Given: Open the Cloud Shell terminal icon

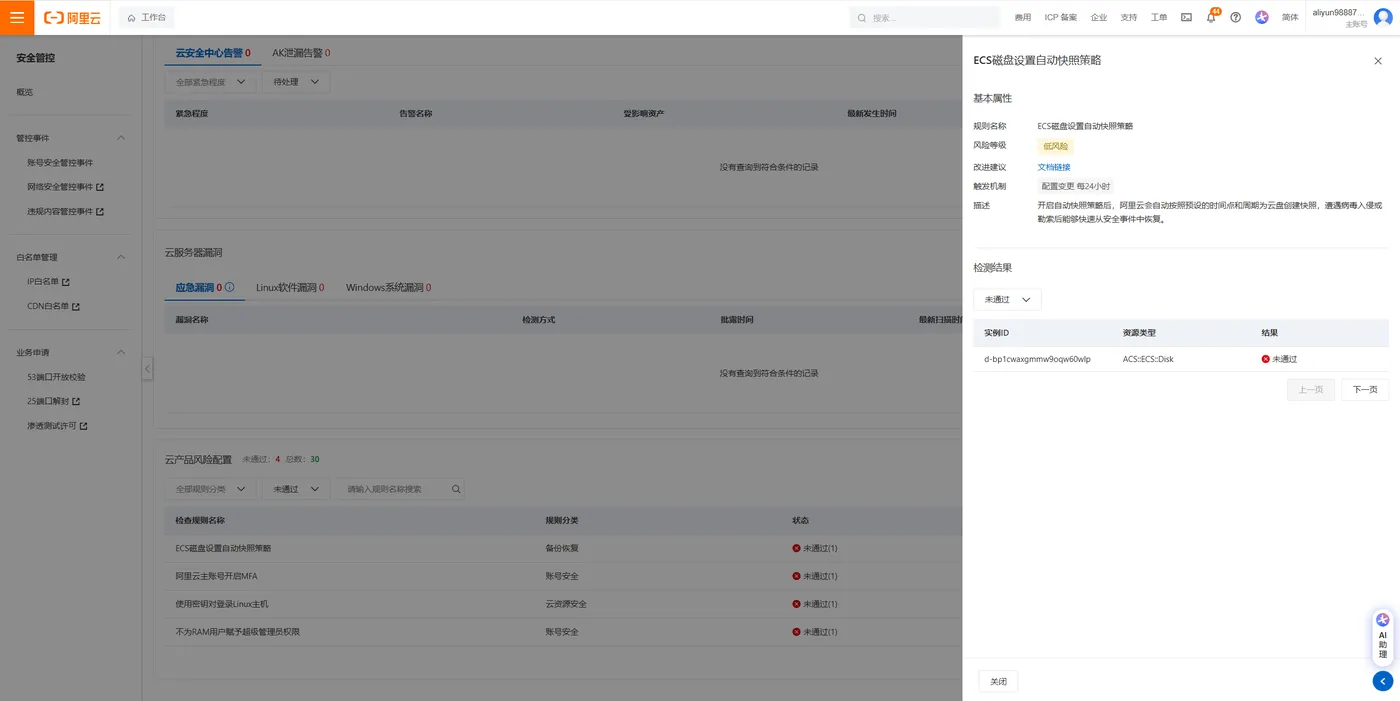Looking at the screenshot, I should [x=1186, y=18].
